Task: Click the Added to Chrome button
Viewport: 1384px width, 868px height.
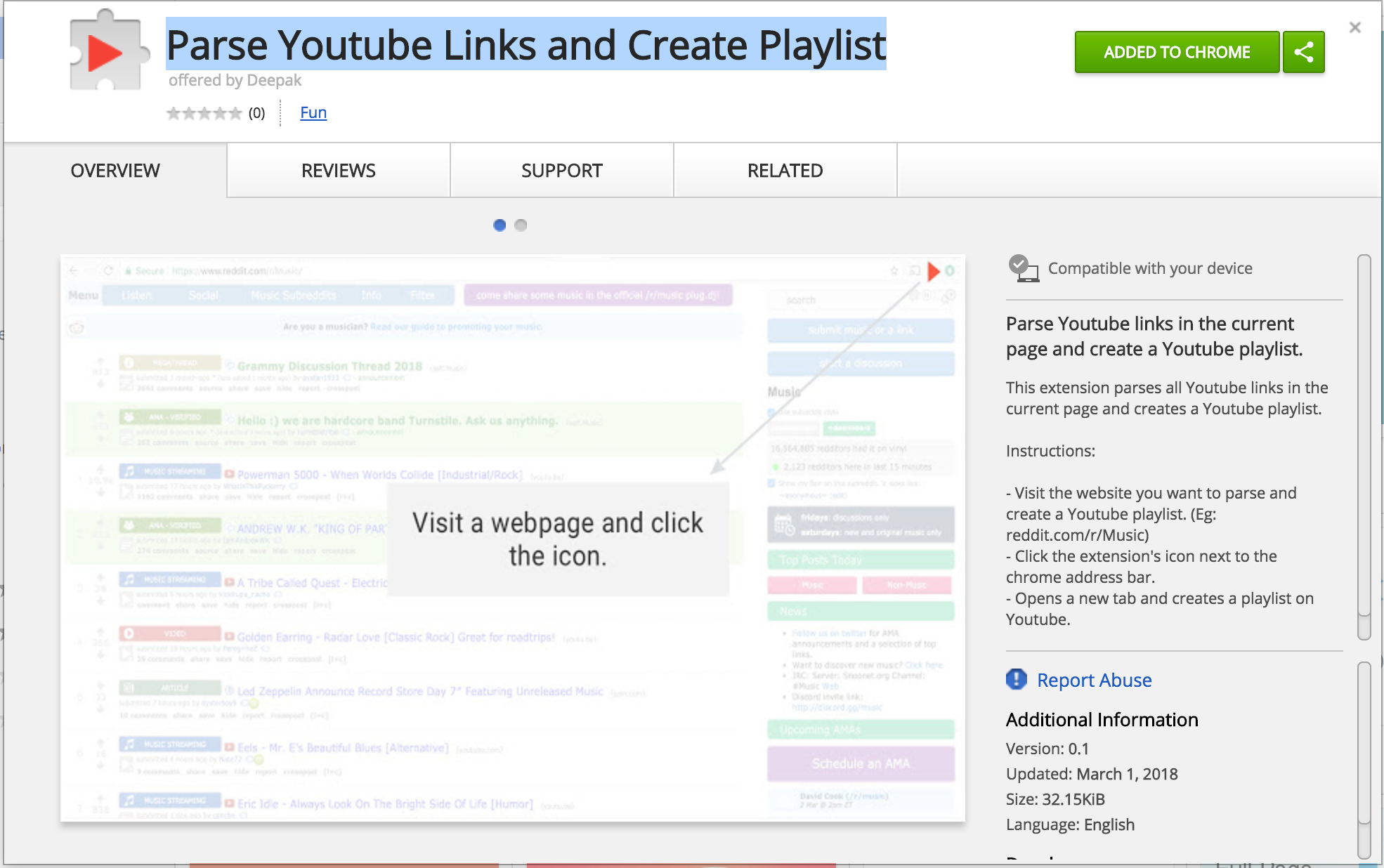Action: (x=1177, y=52)
